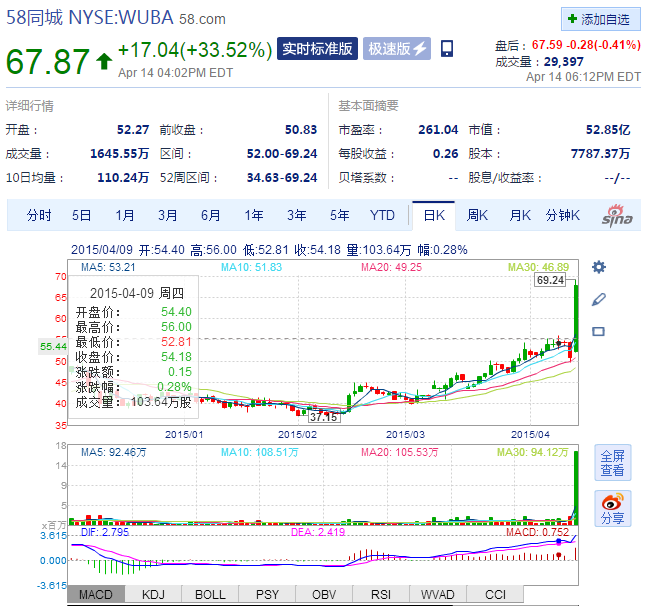Select the 3月 chart tab
Image resolution: width=654 pixels, height=606 pixels.
[x=168, y=215]
